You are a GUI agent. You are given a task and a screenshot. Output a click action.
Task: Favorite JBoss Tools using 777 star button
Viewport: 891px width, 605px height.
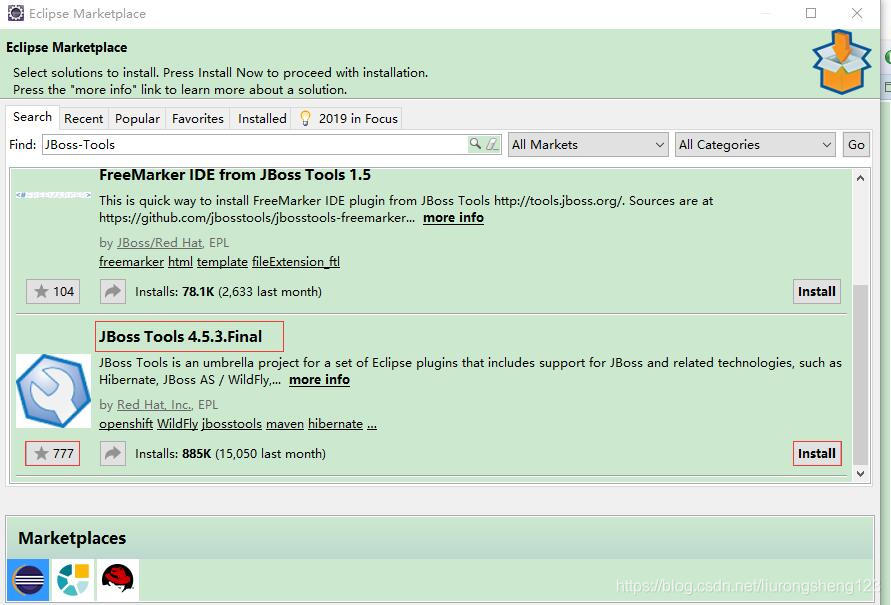(x=53, y=453)
